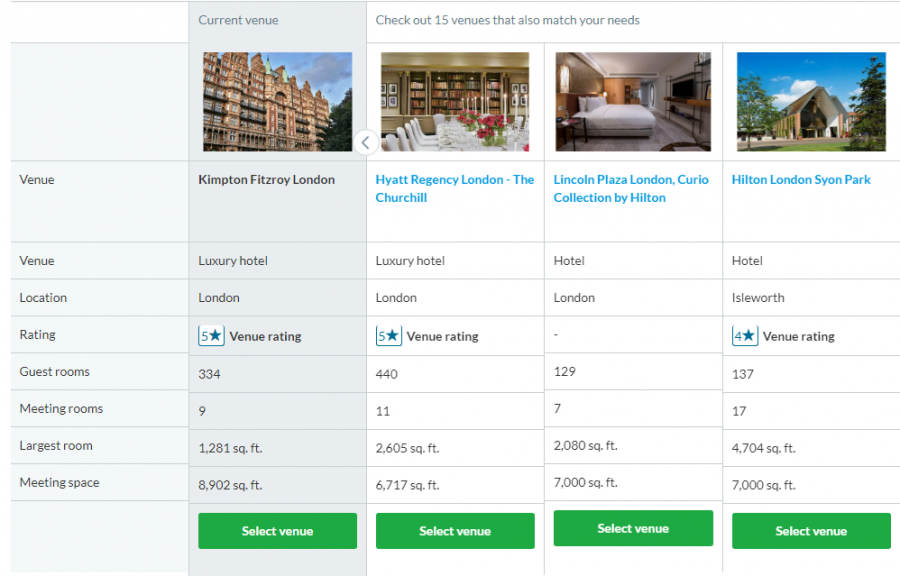
Task: Select venue Kimpton Fitzroy London
Action: click(x=278, y=531)
